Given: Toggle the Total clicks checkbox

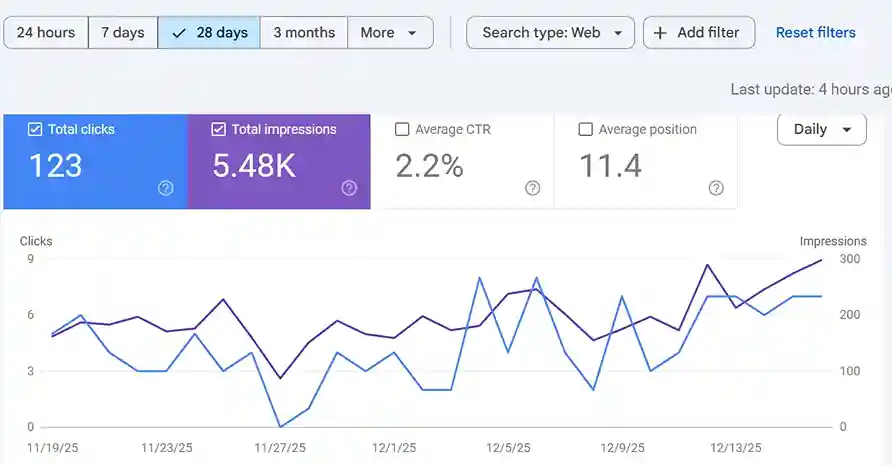Looking at the screenshot, I should pos(35,129).
